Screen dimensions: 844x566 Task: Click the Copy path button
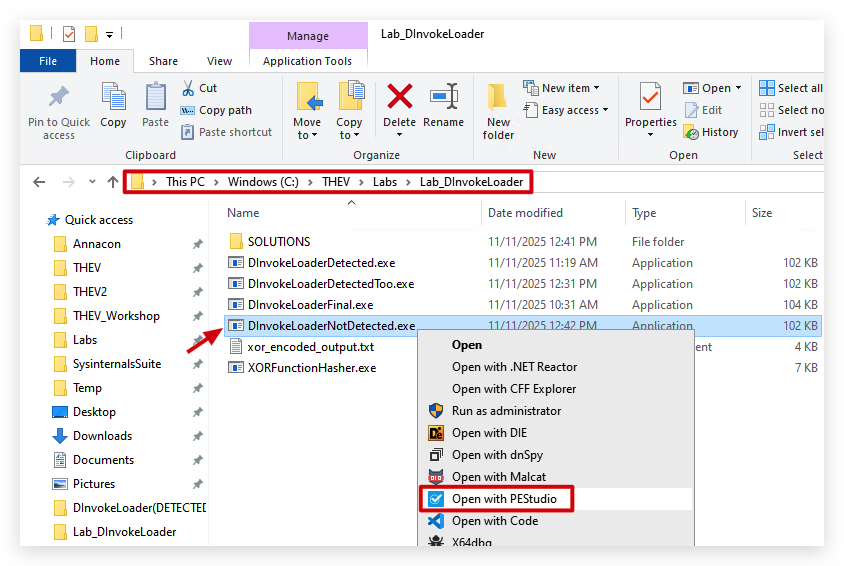click(x=216, y=110)
